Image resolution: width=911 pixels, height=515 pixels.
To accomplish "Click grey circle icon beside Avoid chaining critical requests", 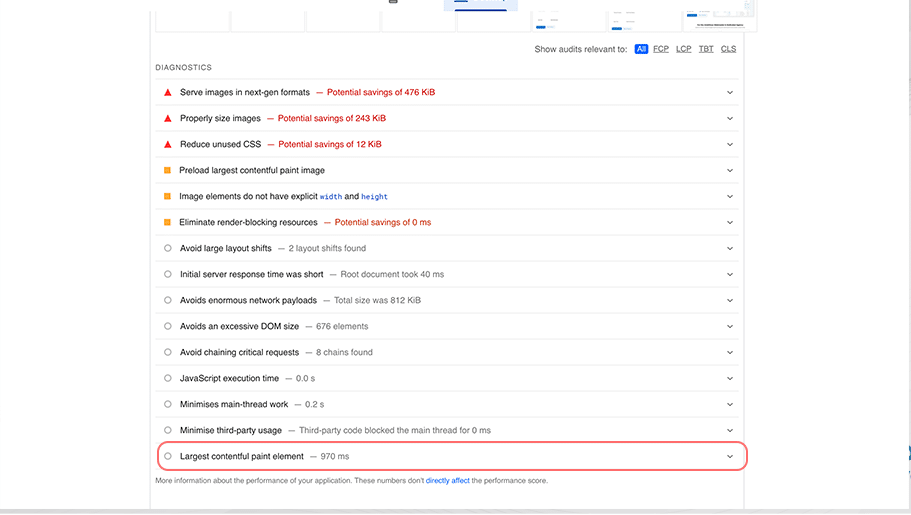I will tap(168, 352).
